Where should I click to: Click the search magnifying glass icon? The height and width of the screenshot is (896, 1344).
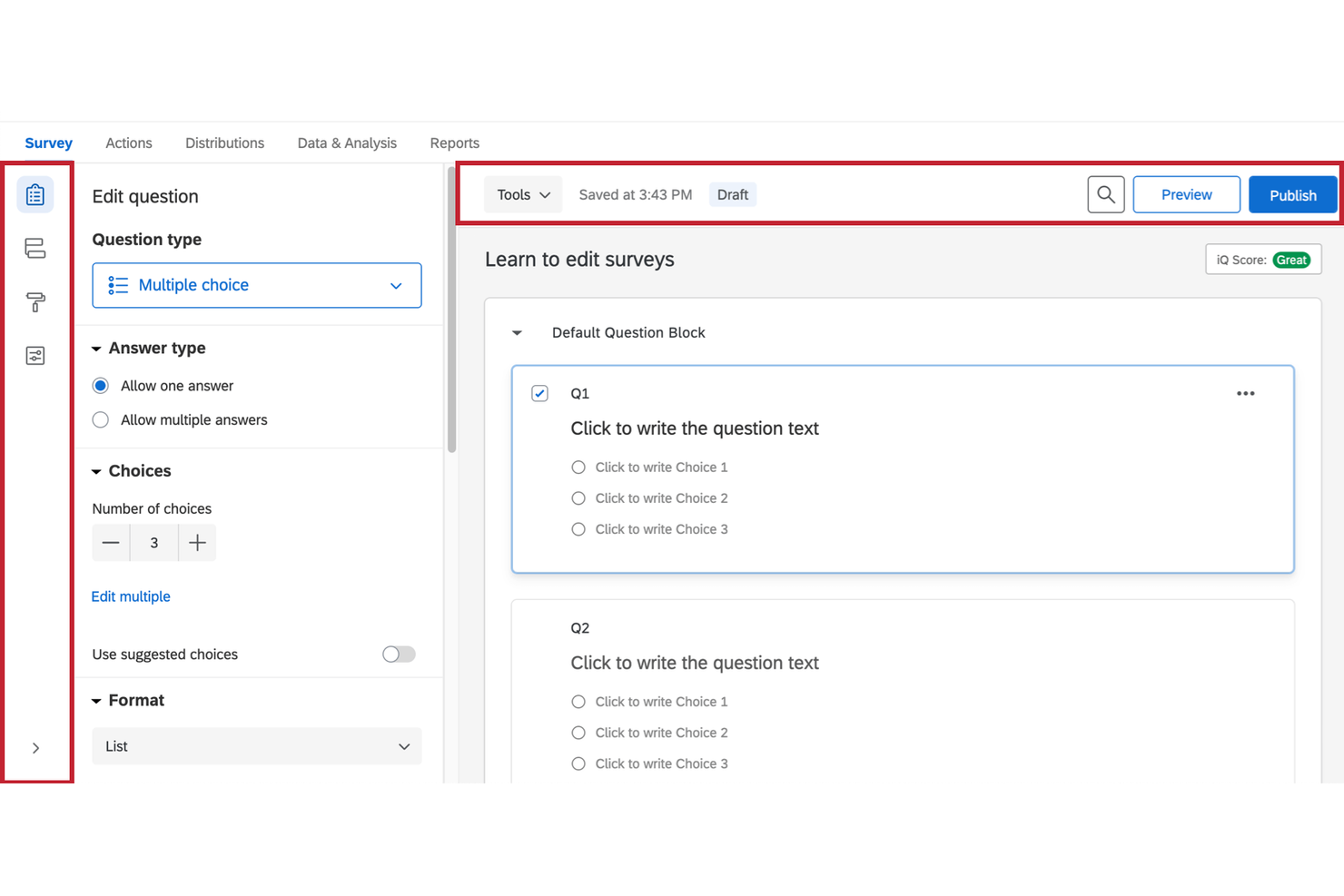pyautogui.click(x=1105, y=193)
